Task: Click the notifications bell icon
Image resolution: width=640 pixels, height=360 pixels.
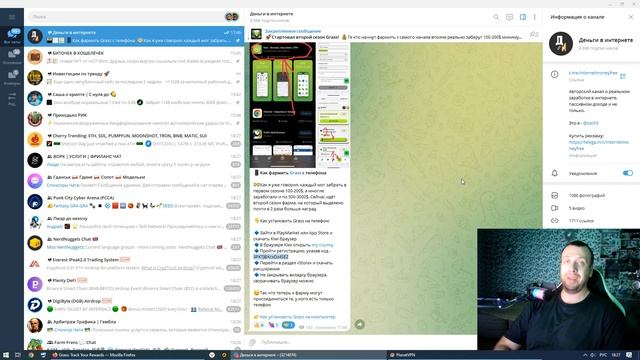Action: coord(555,173)
